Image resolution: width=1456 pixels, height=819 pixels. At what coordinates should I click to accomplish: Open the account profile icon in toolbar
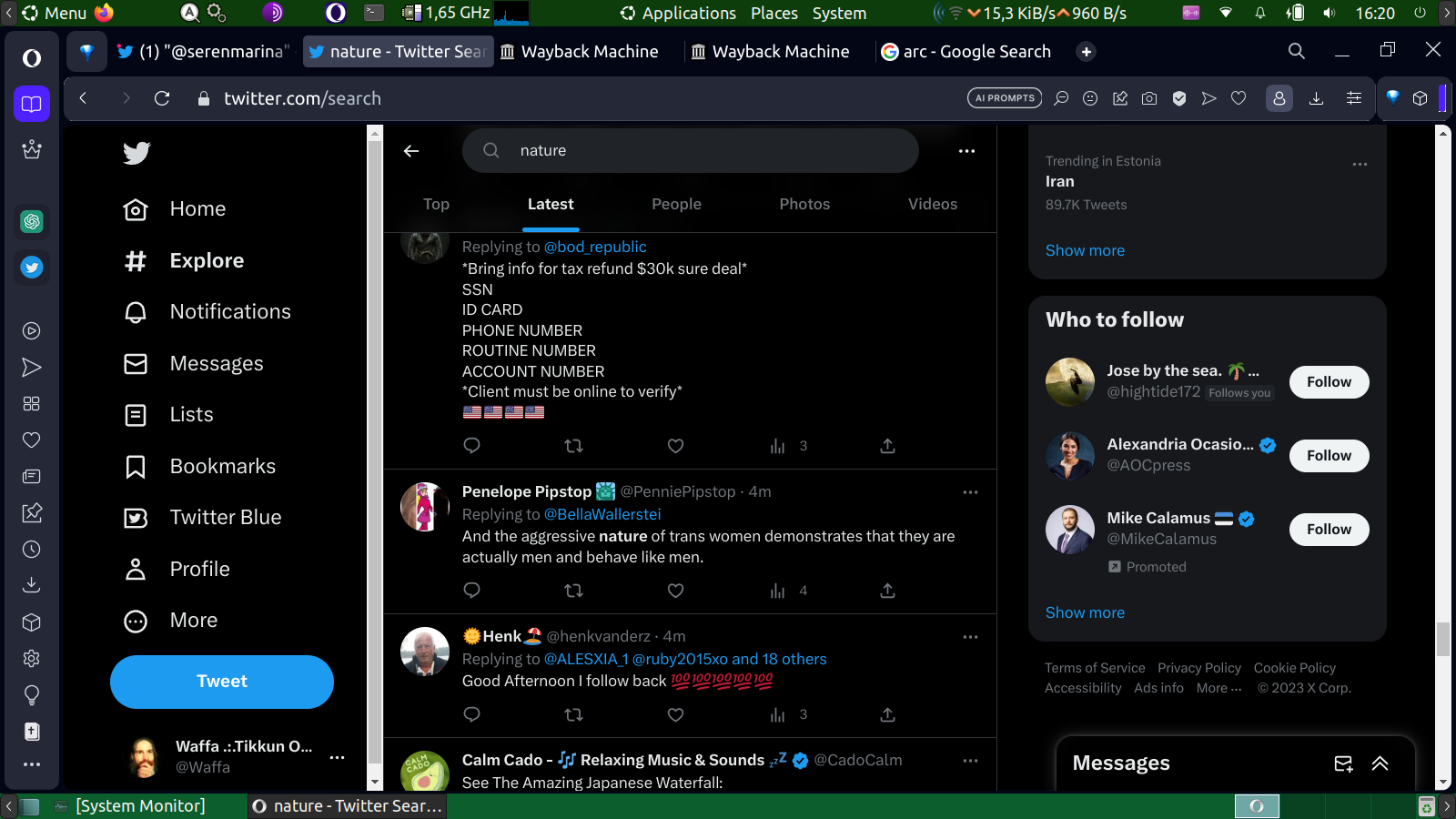click(1279, 98)
